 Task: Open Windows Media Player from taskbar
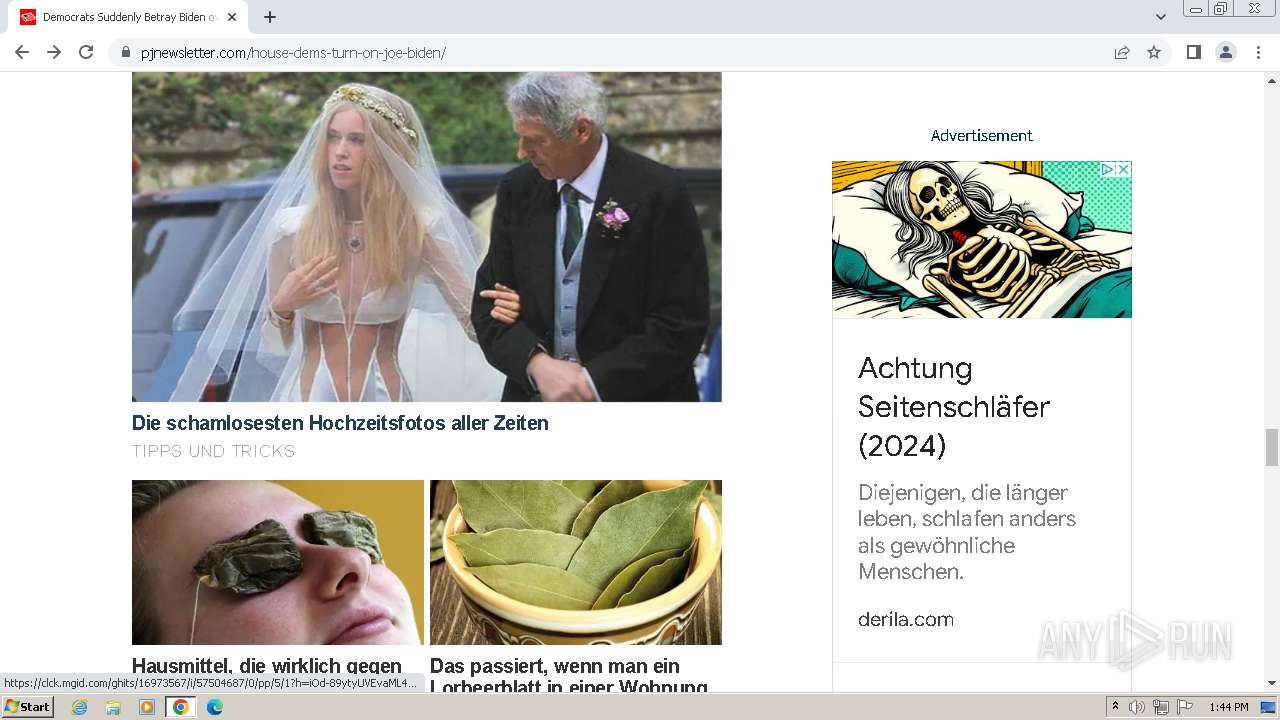click(x=147, y=707)
